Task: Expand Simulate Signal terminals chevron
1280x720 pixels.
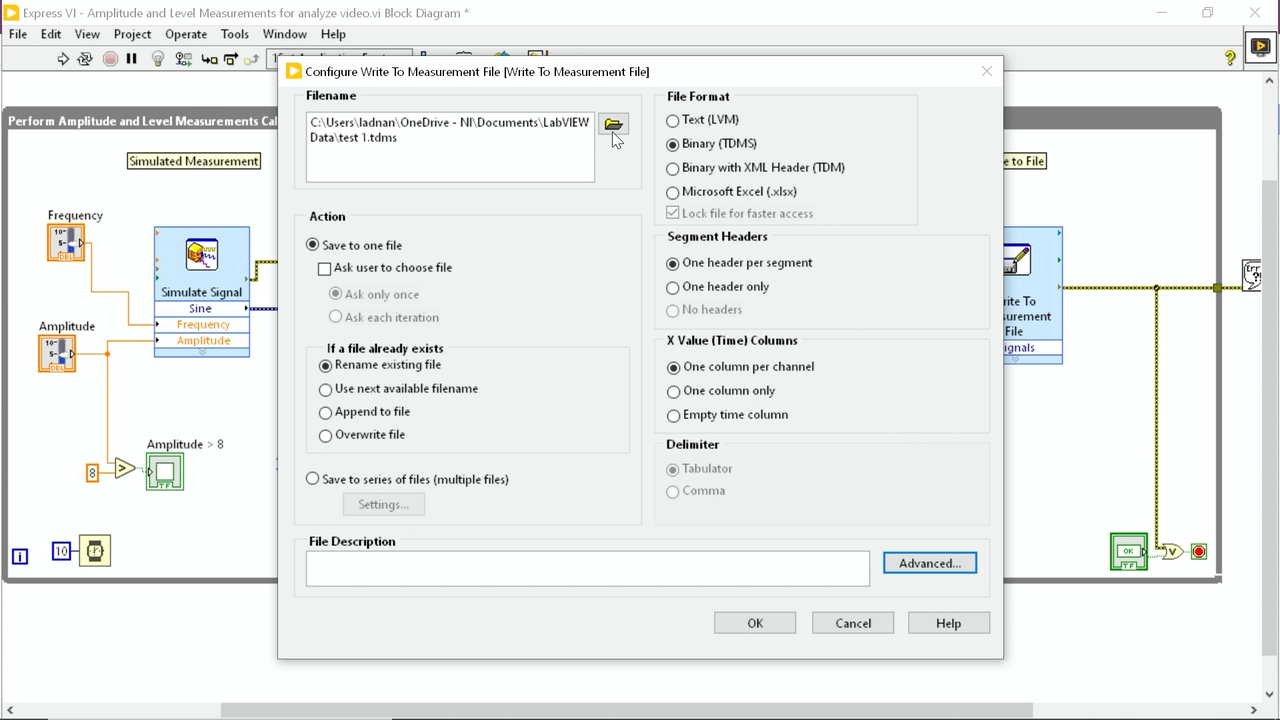Action: (202, 352)
